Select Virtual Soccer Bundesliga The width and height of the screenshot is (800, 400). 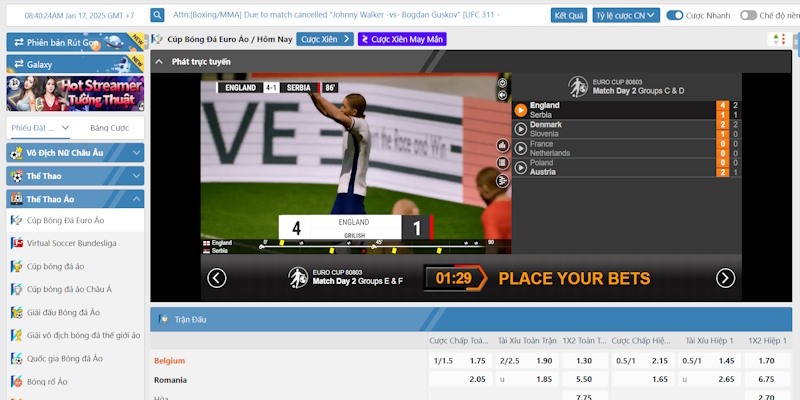[x=75, y=243]
